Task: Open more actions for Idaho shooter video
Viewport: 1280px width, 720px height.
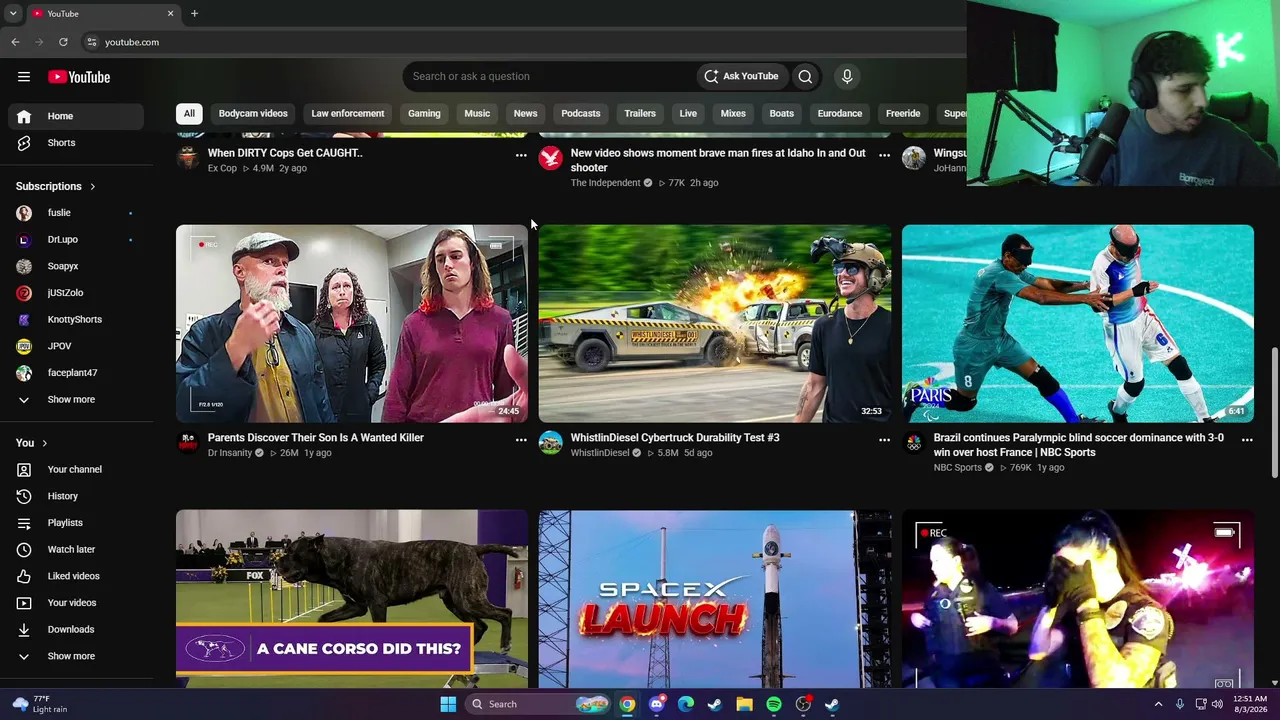Action: [x=884, y=155]
